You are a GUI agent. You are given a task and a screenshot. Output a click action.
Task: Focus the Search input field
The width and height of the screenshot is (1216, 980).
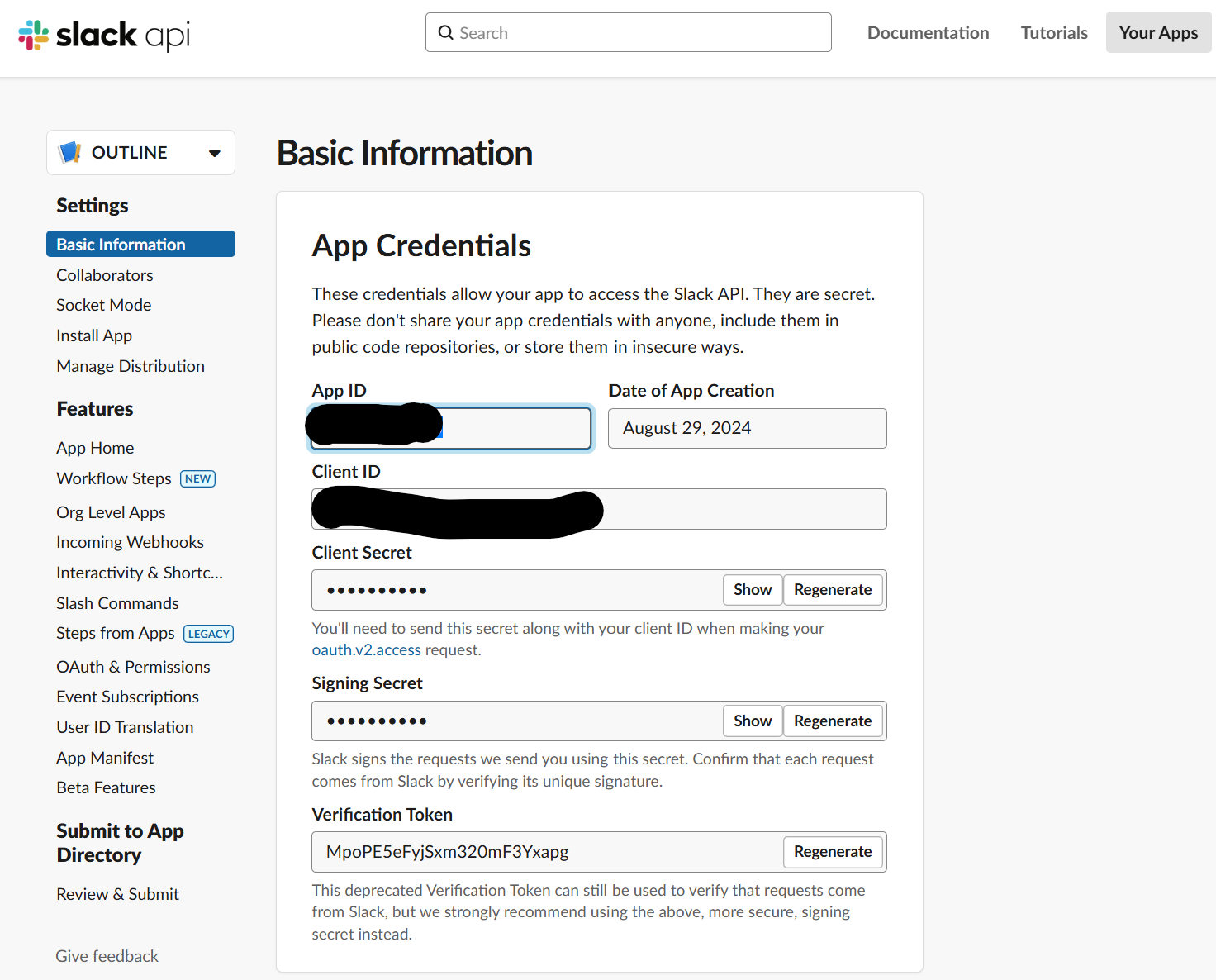[x=629, y=32]
